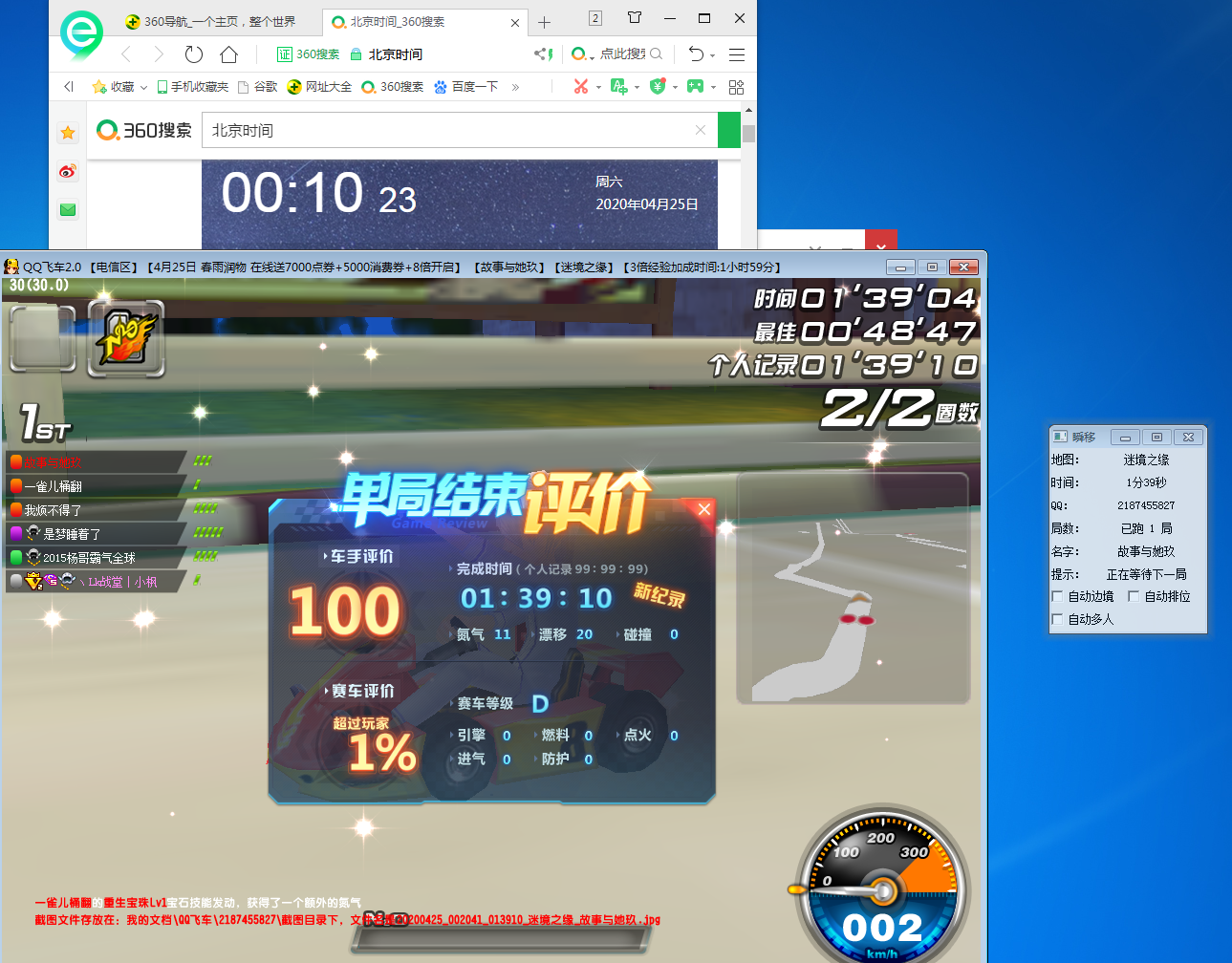Click the translate extension icon
The image size is (1232, 963).
pos(618,86)
